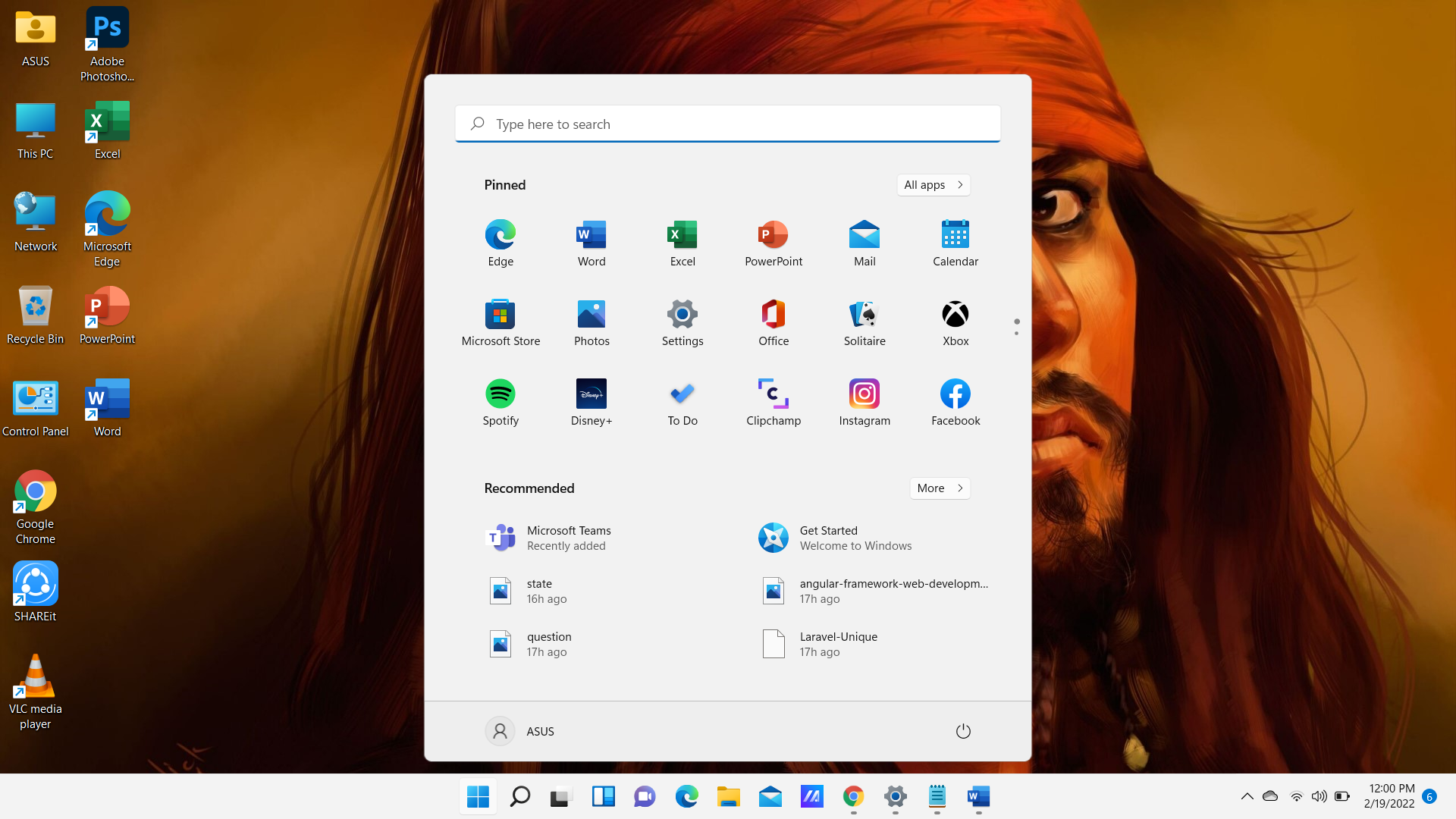This screenshot has width=1456, height=819.
Task: Click the Type here to search field
Action: click(x=728, y=124)
